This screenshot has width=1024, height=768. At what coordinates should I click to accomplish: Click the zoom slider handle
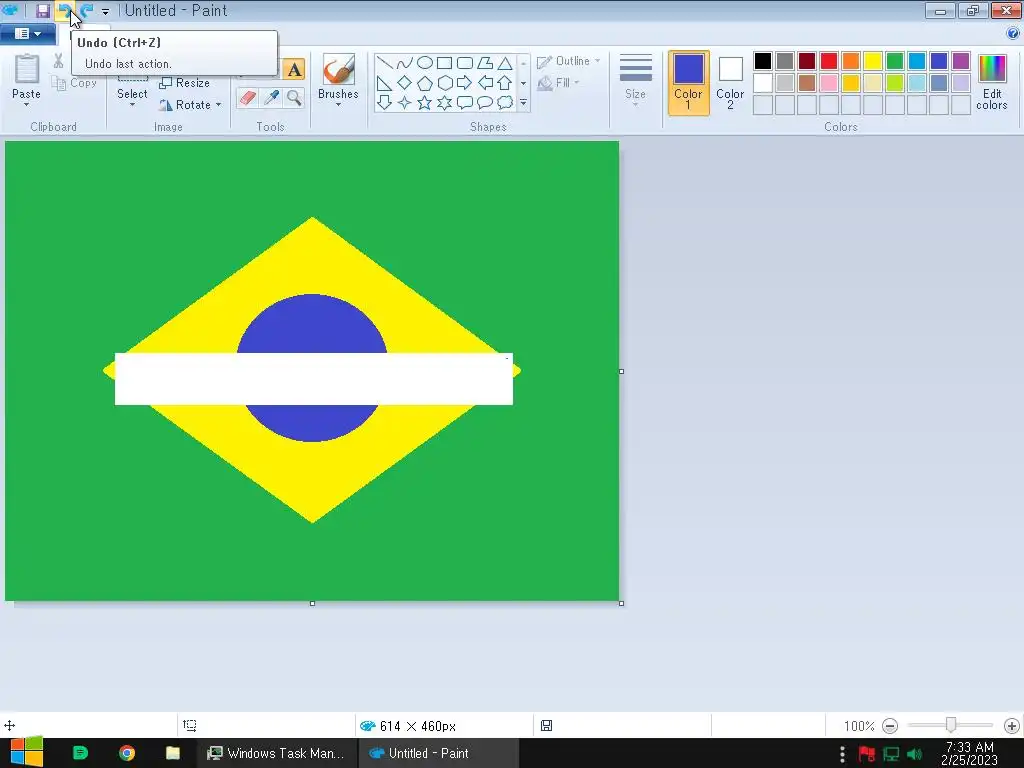(x=951, y=725)
